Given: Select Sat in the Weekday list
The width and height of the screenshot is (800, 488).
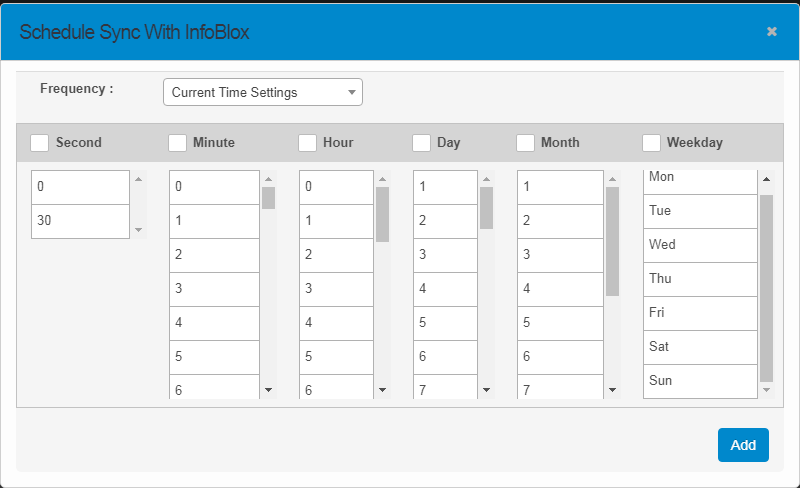Looking at the screenshot, I should tap(699, 347).
